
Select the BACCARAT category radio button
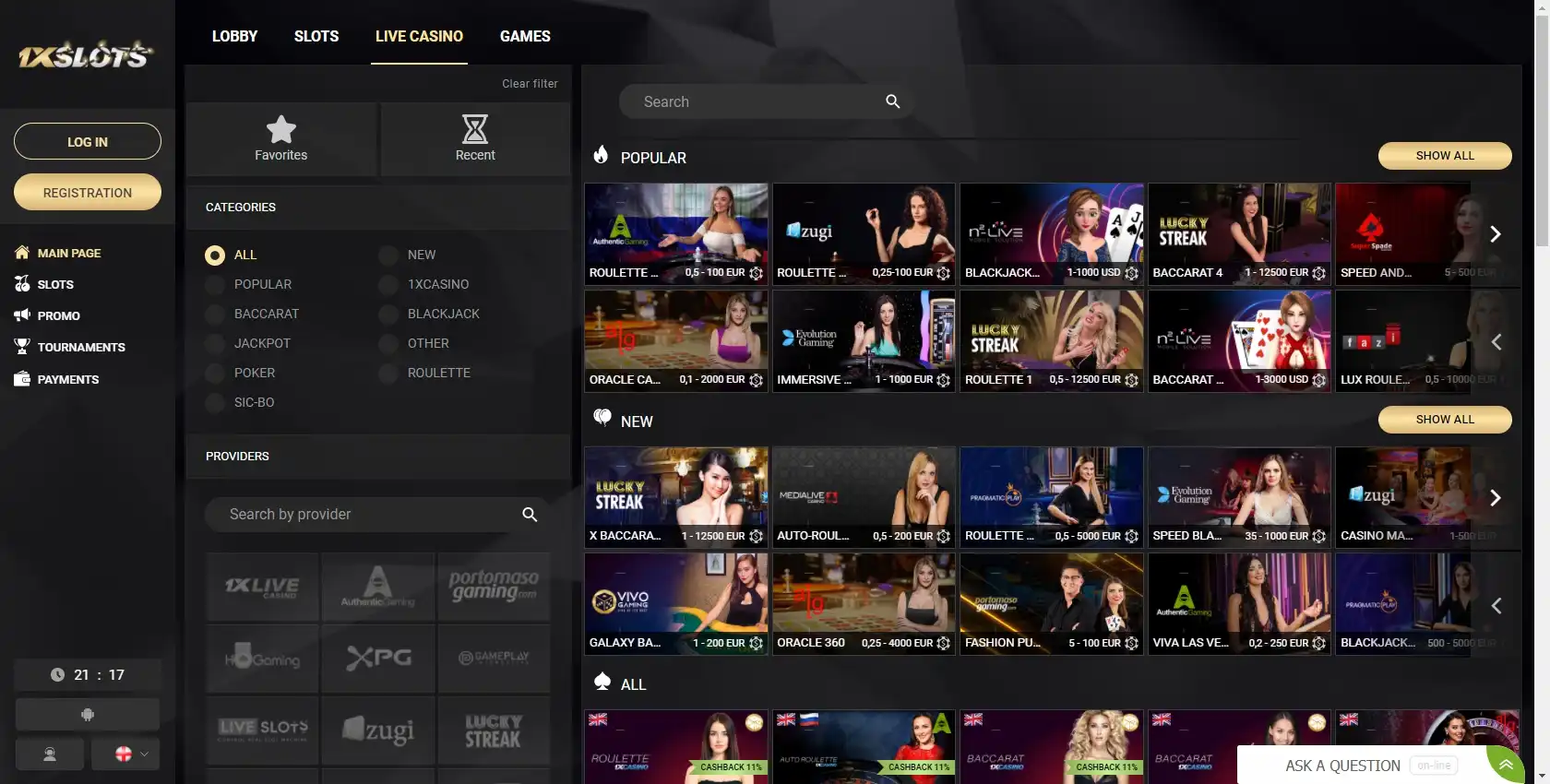point(215,315)
